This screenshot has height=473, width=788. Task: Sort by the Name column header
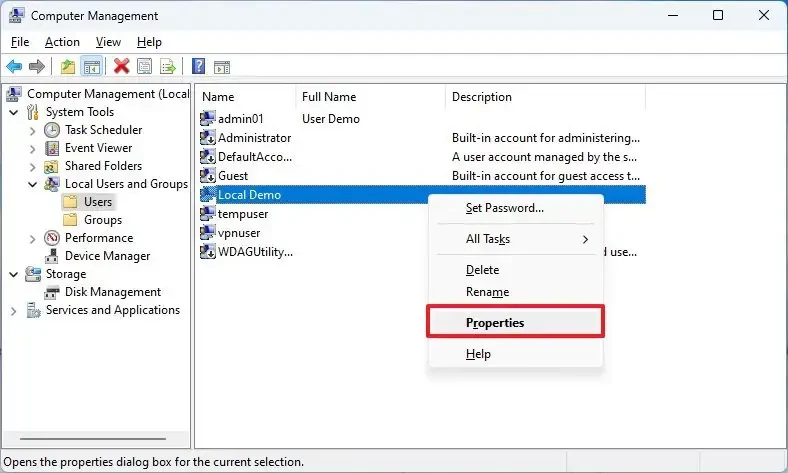[246, 97]
